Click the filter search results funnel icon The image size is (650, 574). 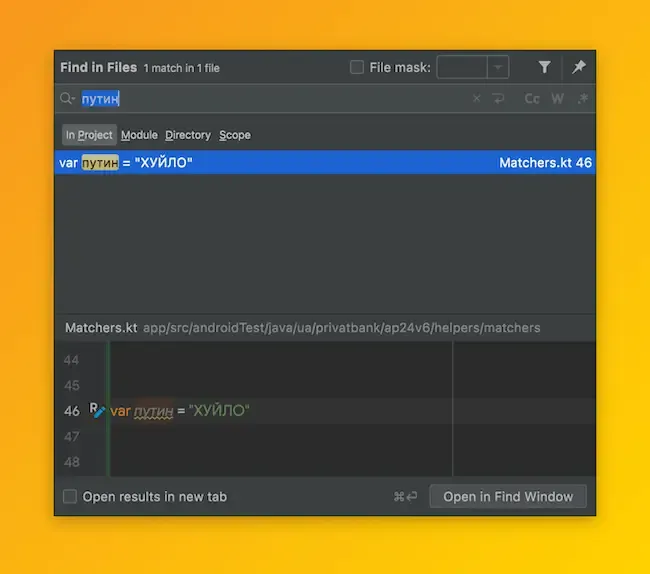coord(544,68)
